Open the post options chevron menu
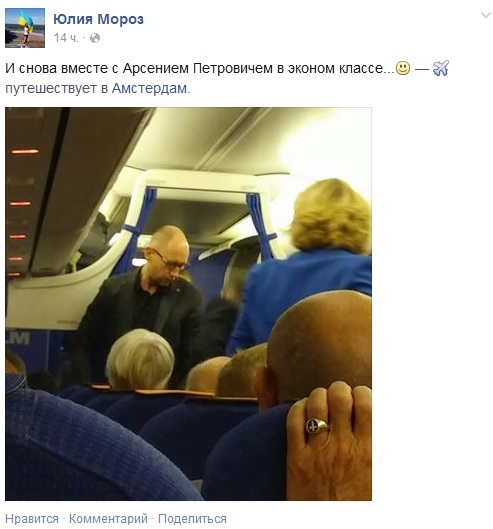Screen dimensions: 493x529 click(486, 15)
